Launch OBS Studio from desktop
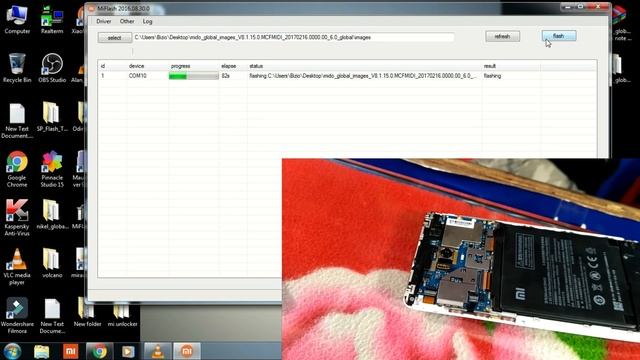 coord(52,68)
